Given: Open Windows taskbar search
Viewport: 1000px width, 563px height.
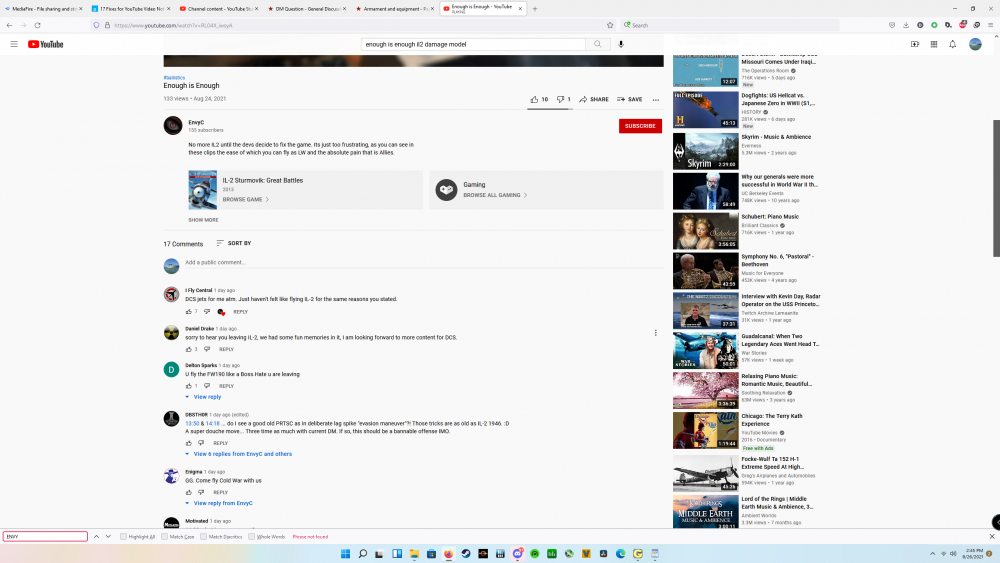Looking at the screenshot, I should [x=362, y=553].
